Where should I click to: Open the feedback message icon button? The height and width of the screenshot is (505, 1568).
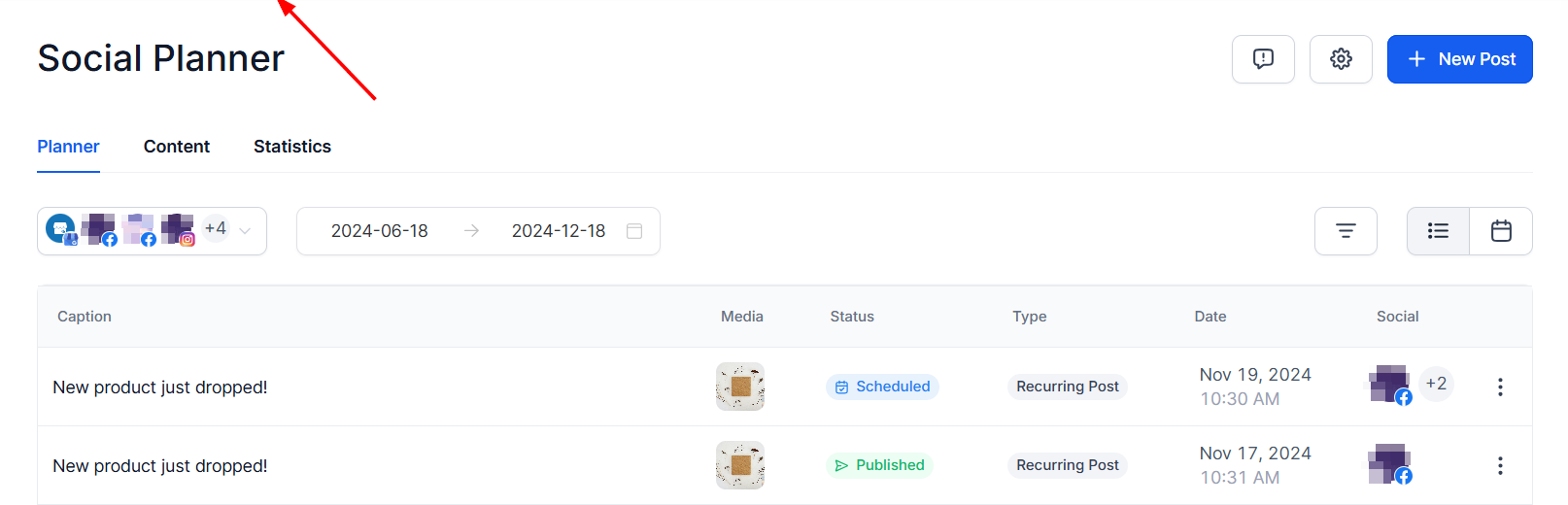point(1263,59)
